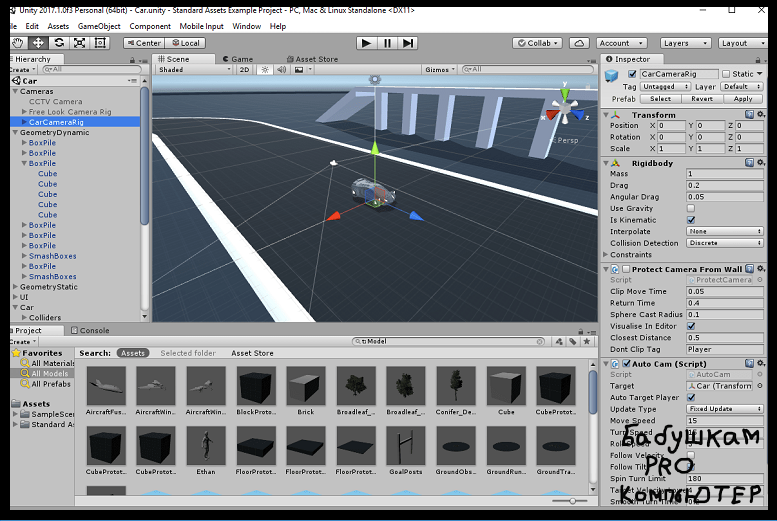Select the Rotate tool
Viewport: 777px width, 521px height.
tap(59, 43)
